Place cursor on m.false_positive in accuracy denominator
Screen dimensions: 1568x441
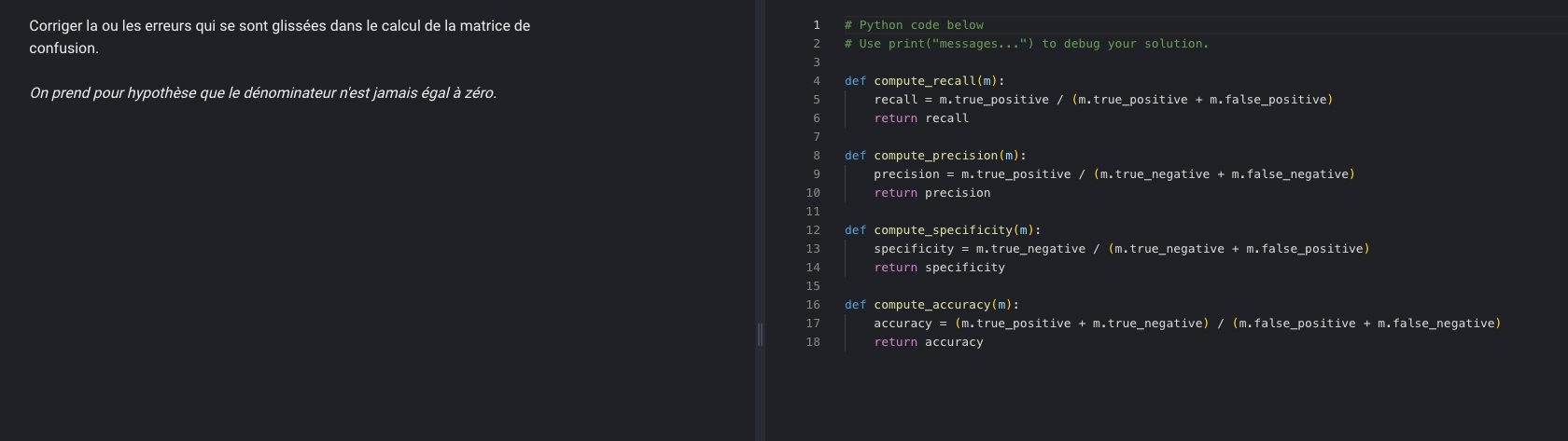point(1297,324)
